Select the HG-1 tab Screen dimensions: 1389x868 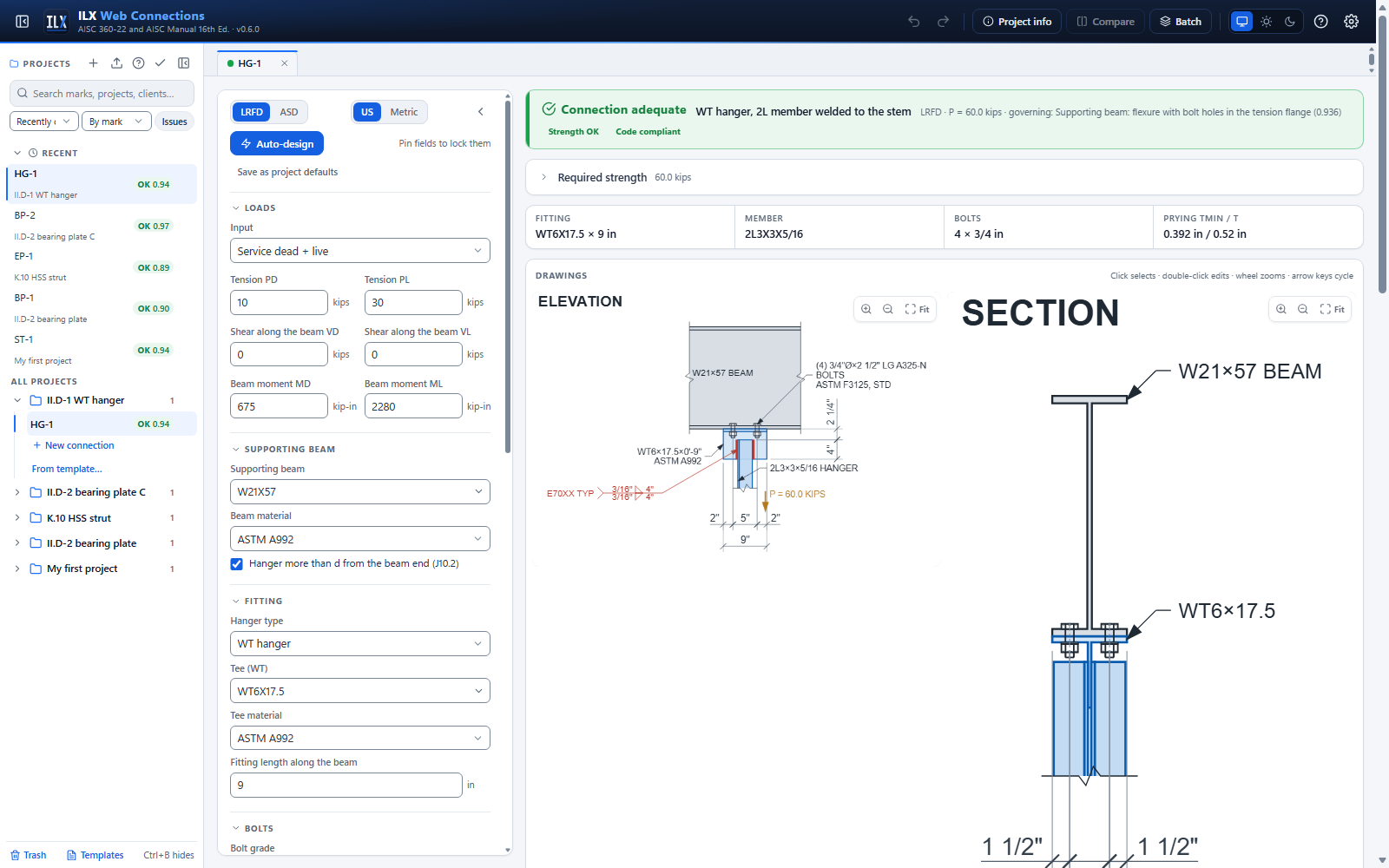(250, 63)
